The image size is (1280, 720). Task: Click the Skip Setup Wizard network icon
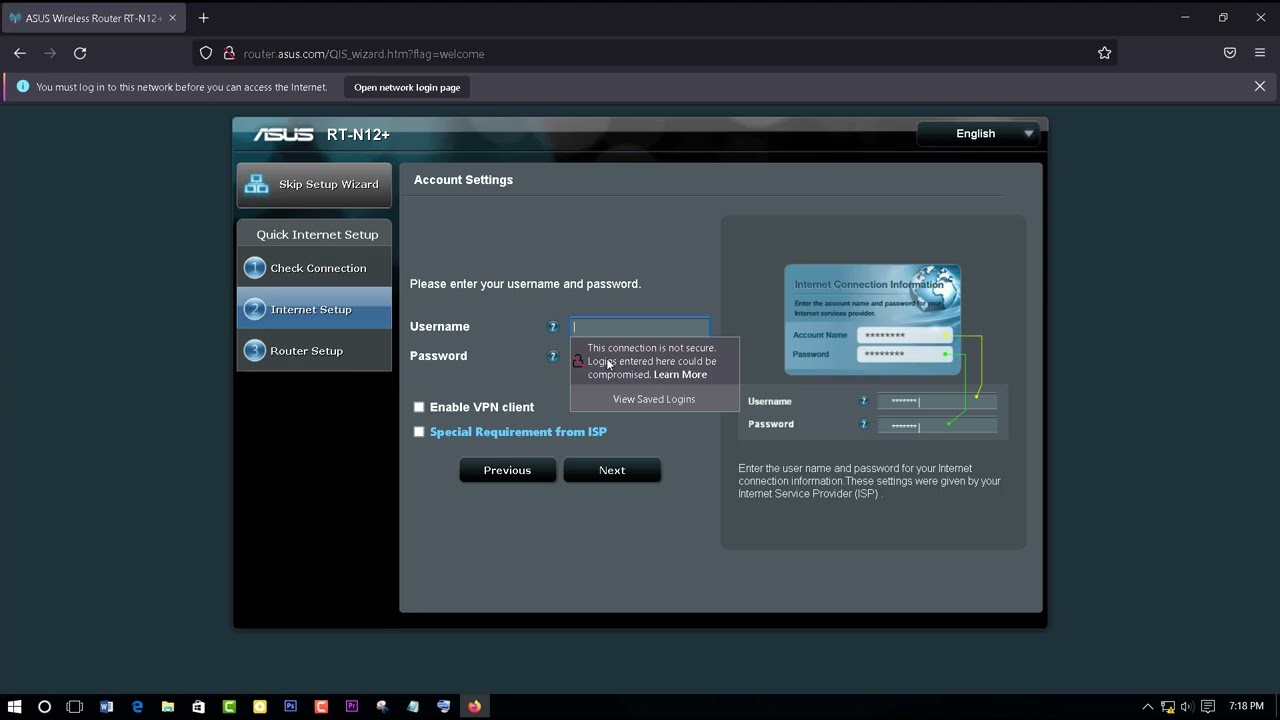point(257,184)
